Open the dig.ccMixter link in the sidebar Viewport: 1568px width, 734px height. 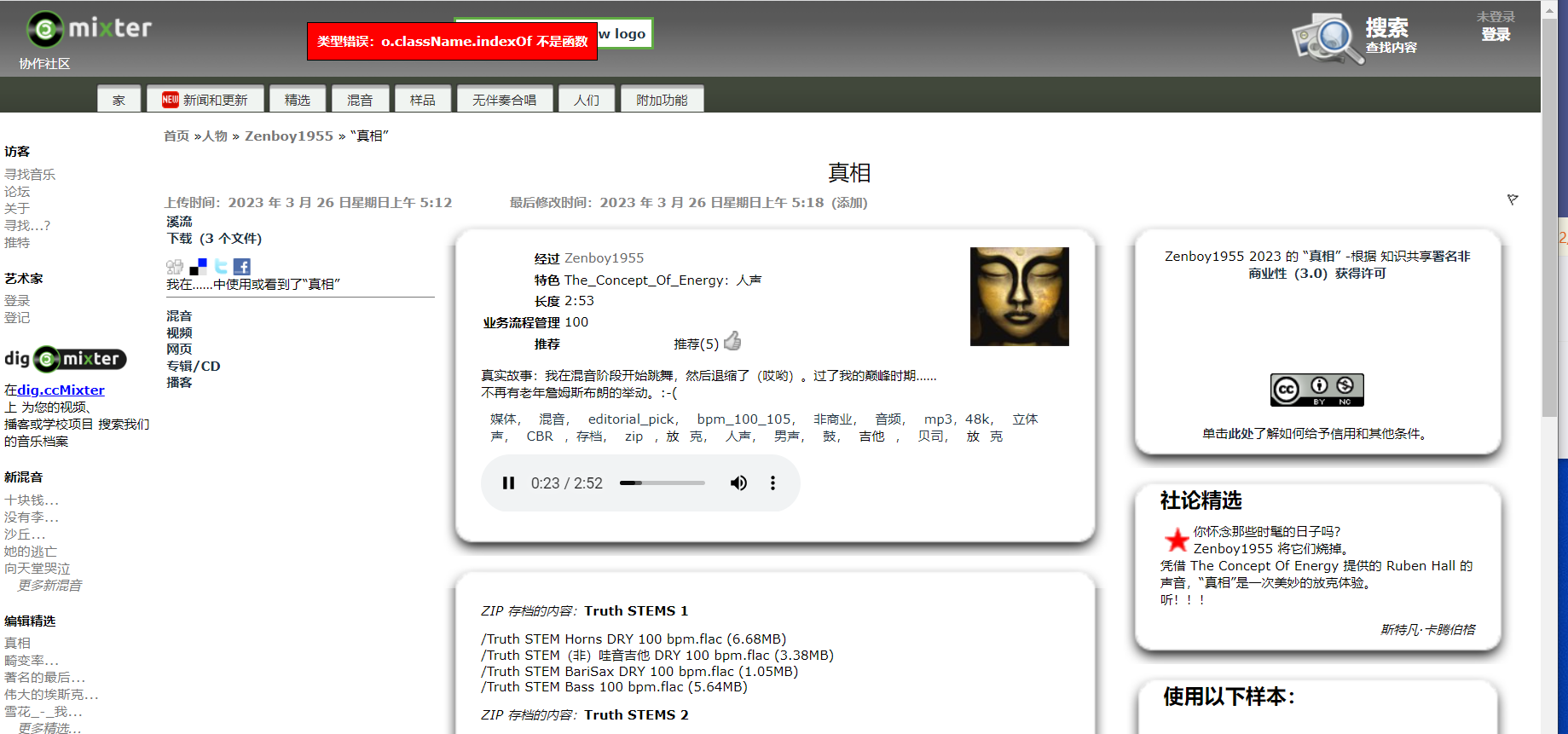[61, 390]
